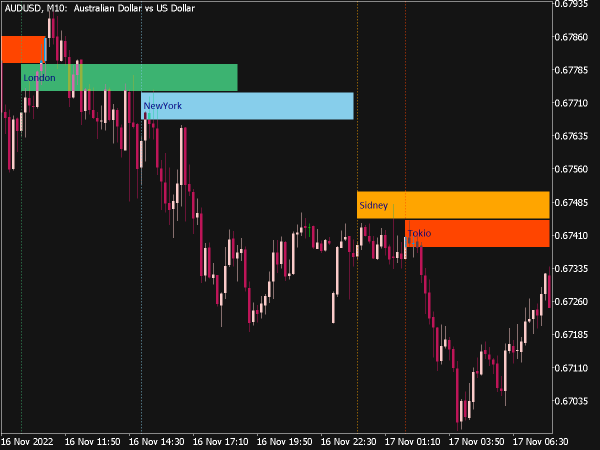Click price level 0.67485 on the scale
The height and width of the screenshot is (450, 600).
[571, 202]
